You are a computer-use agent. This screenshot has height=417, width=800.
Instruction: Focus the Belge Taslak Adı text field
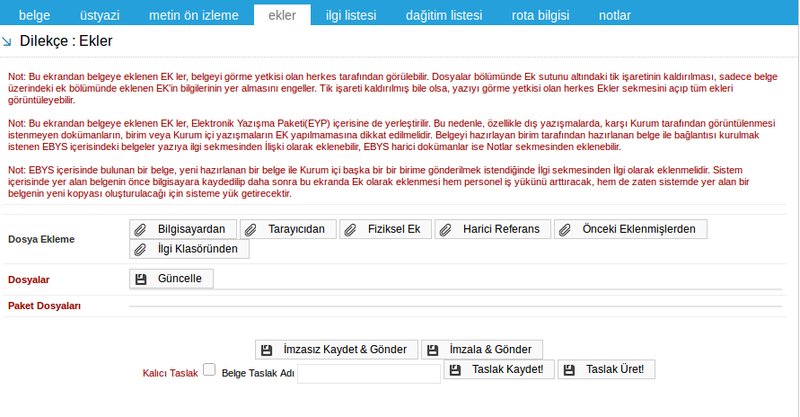click(x=369, y=373)
